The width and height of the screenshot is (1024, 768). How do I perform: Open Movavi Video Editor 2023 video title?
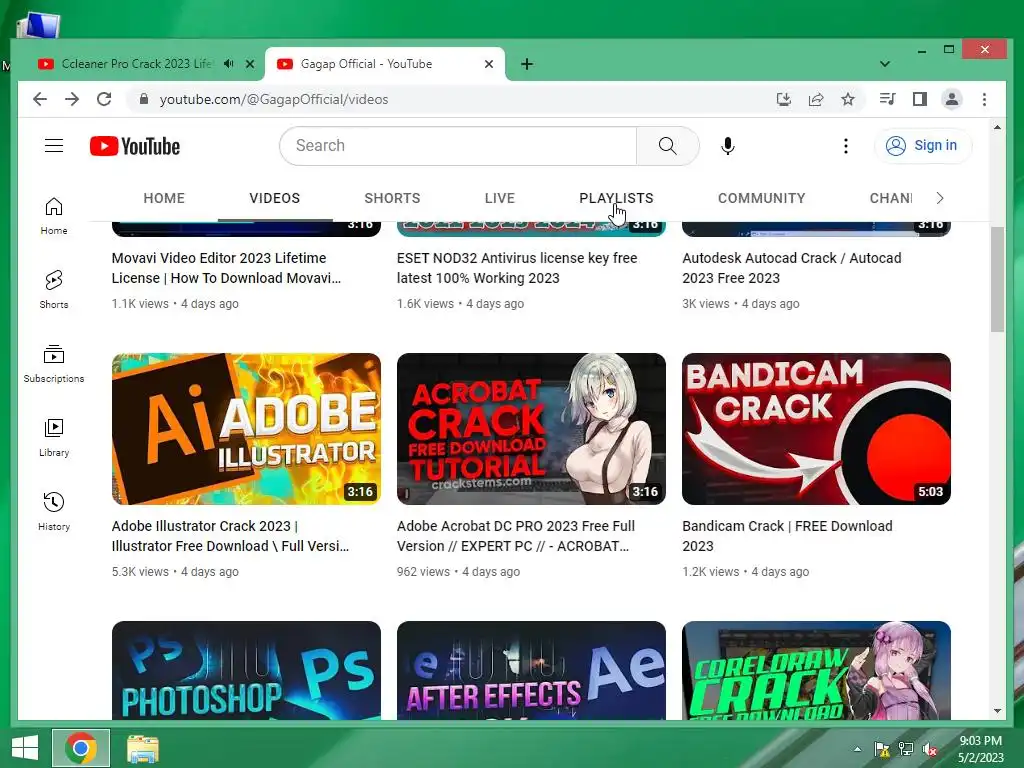(226, 268)
